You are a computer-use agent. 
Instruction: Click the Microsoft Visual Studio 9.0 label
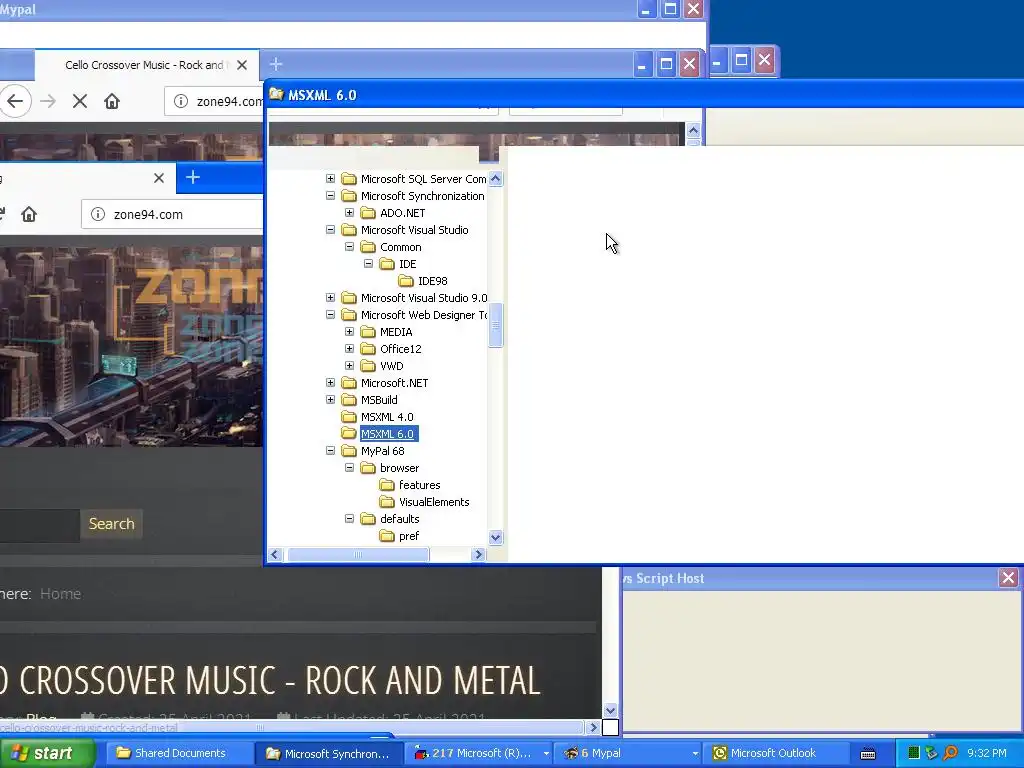click(x=424, y=298)
